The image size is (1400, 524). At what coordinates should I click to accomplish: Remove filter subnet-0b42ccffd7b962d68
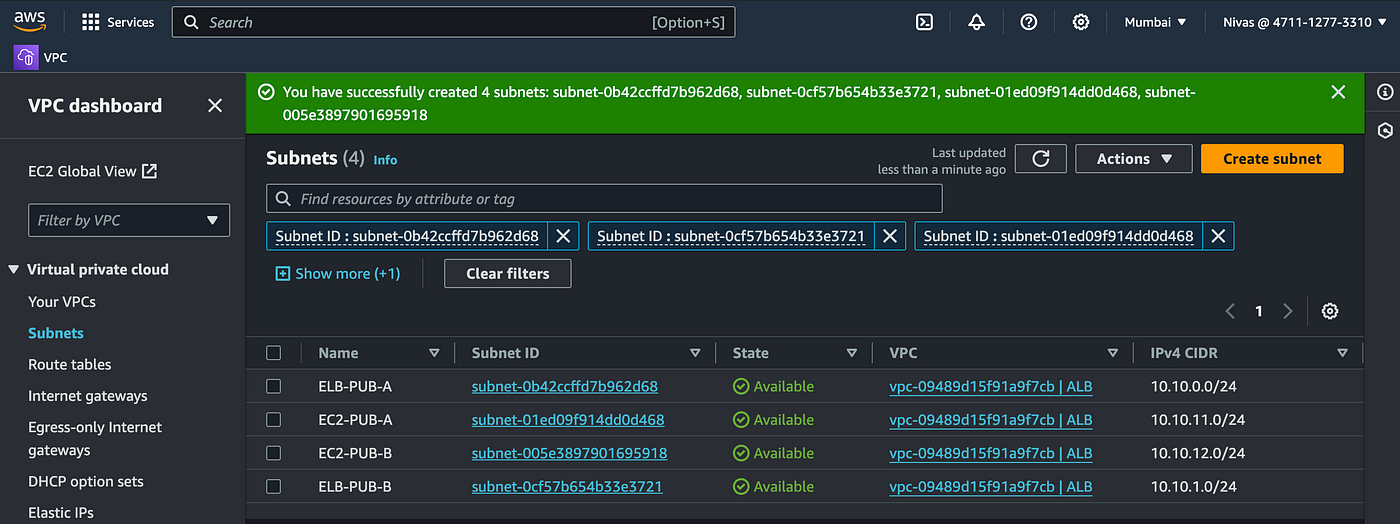[564, 236]
